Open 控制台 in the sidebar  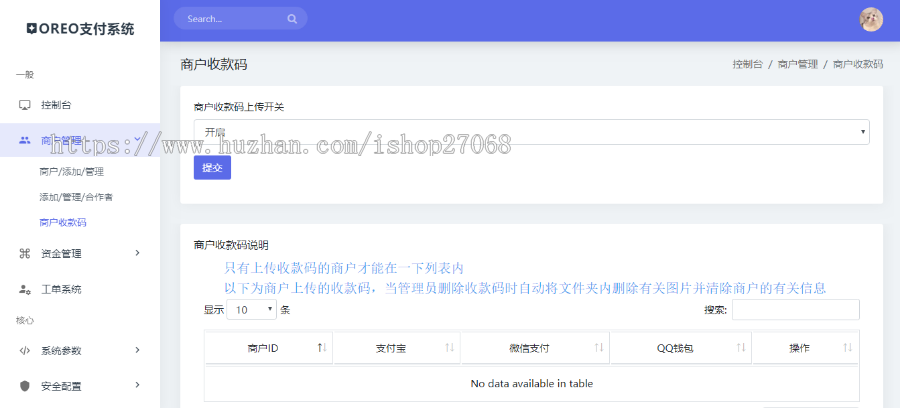56,105
